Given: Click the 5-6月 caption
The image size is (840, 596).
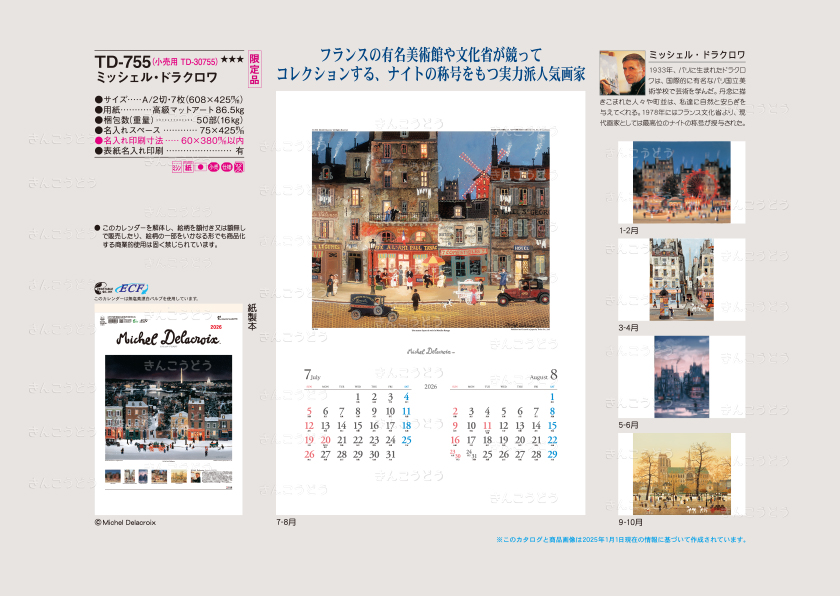Looking at the screenshot, I should 629,425.
